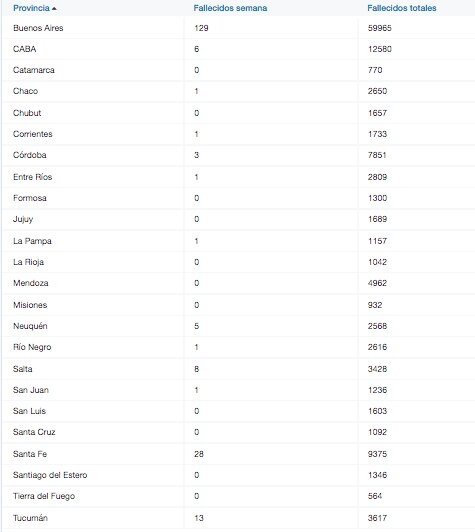Viewport: 475px width, 532px height.
Task: Click the CABA province cell
Action: [24, 49]
